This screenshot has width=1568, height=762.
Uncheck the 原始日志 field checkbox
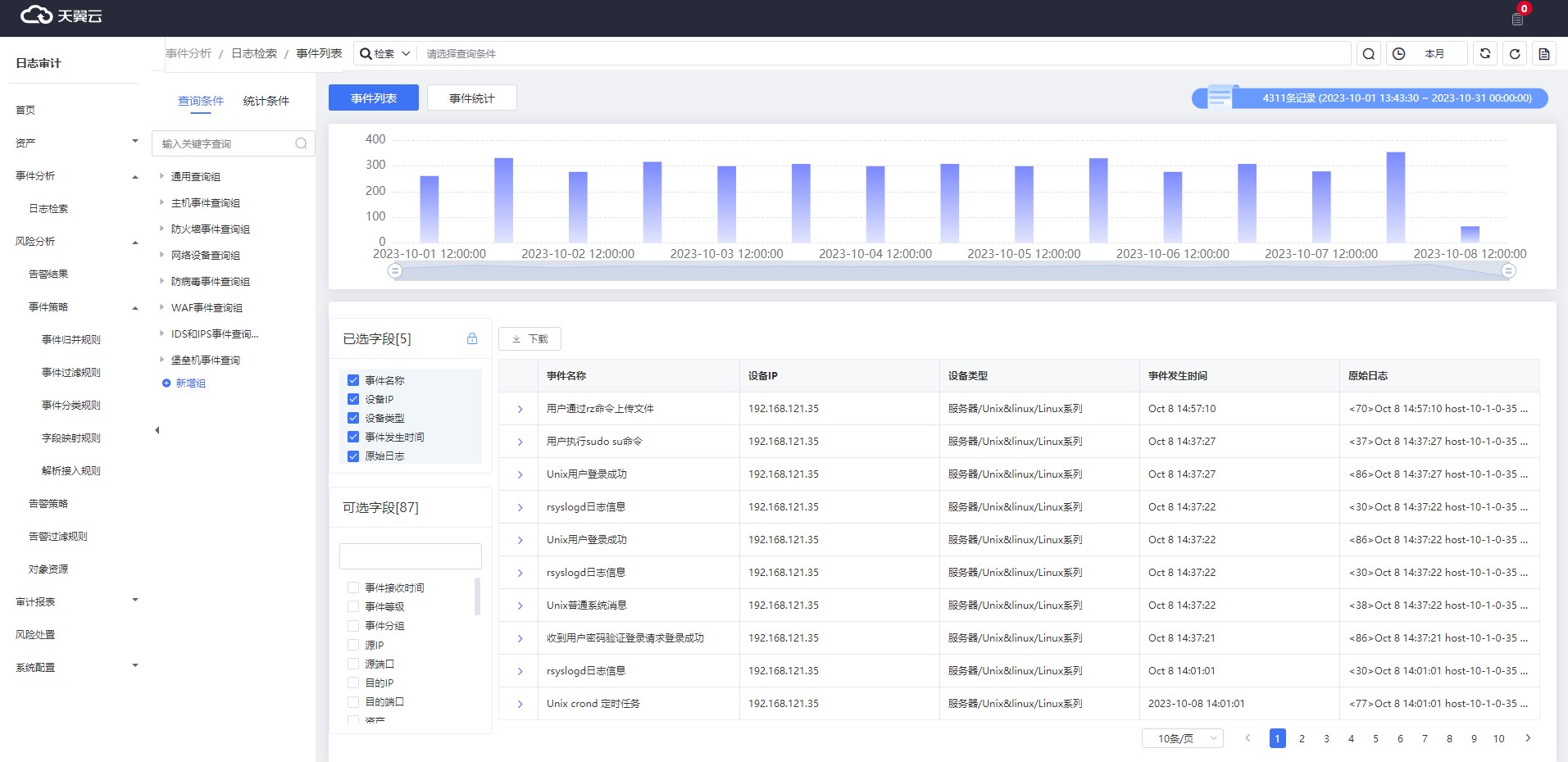pyautogui.click(x=353, y=456)
